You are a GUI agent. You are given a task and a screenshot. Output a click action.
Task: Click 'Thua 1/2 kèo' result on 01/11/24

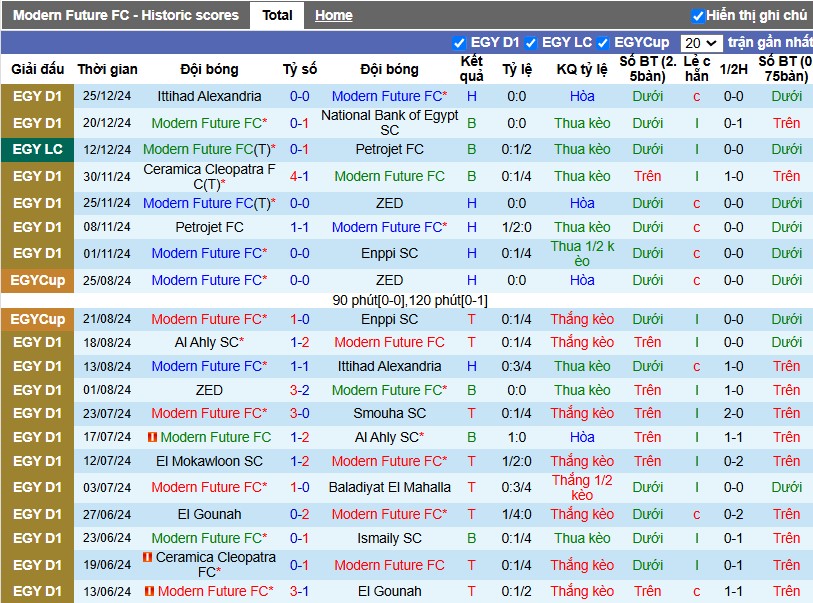click(582, 254)
